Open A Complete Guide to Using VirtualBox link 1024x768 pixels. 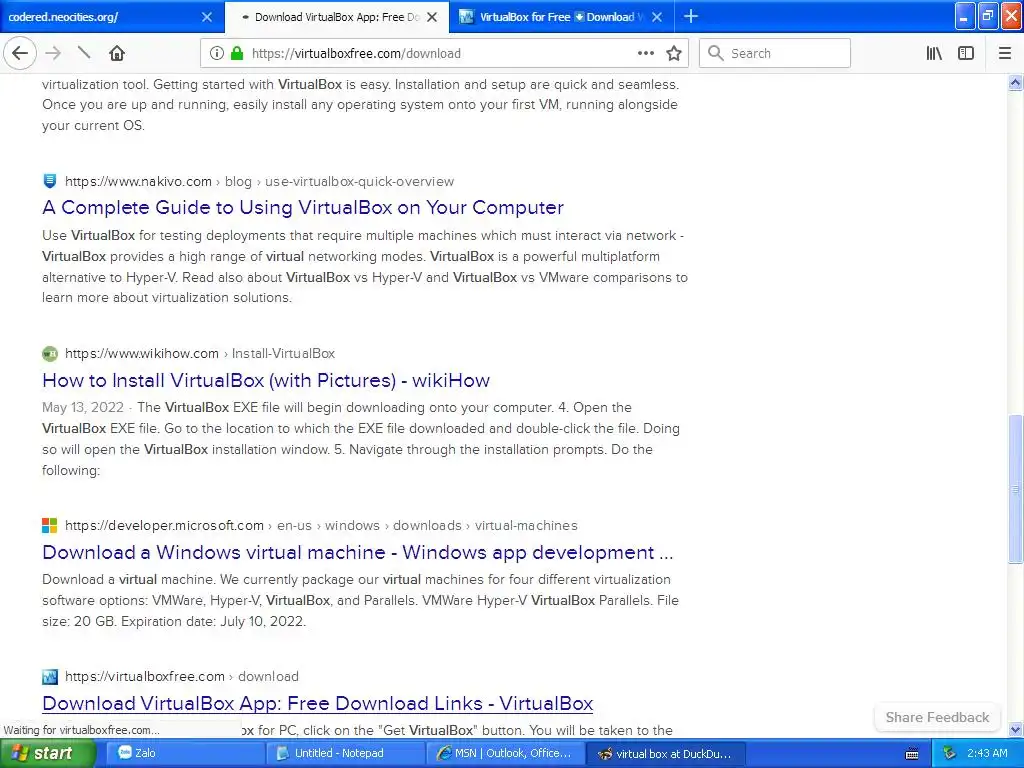[x=303, y=207]
